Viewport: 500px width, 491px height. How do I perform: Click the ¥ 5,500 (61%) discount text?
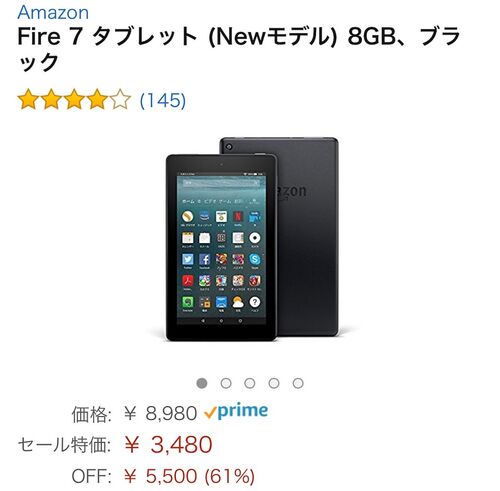(189, 476)
